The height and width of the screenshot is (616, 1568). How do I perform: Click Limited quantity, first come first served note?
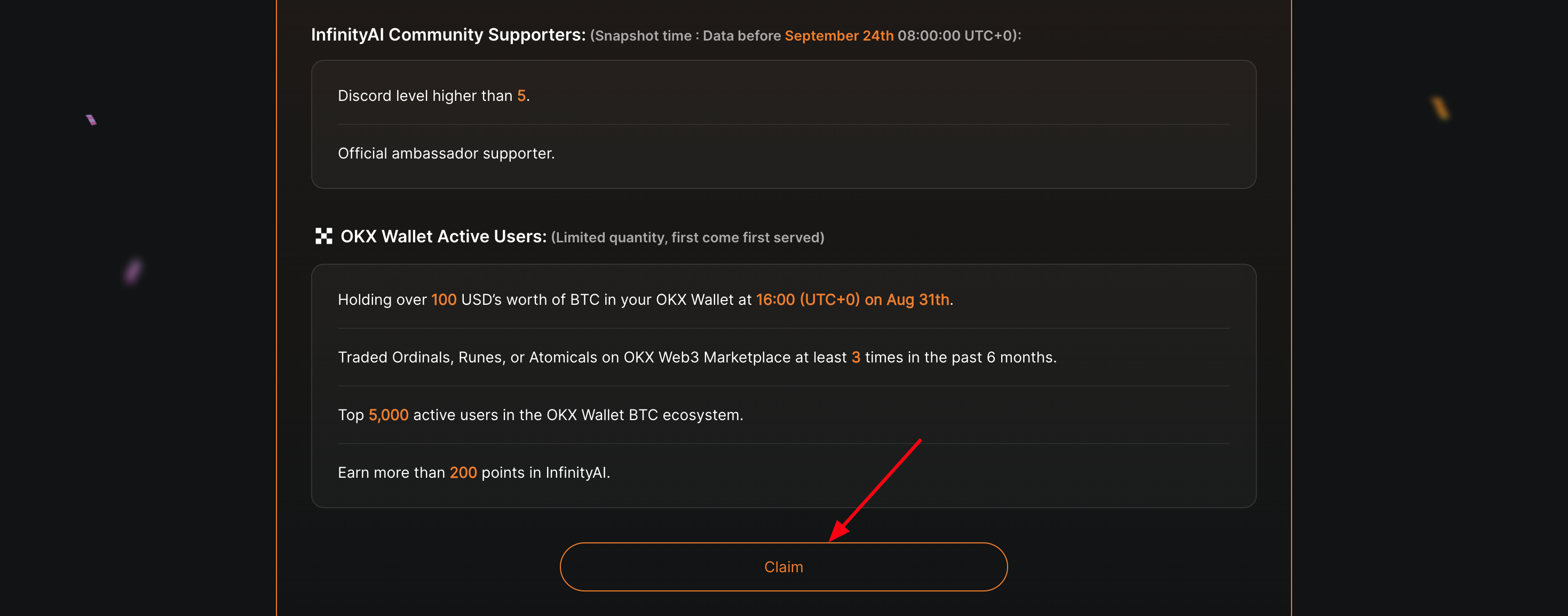click(x=687, y=238)
